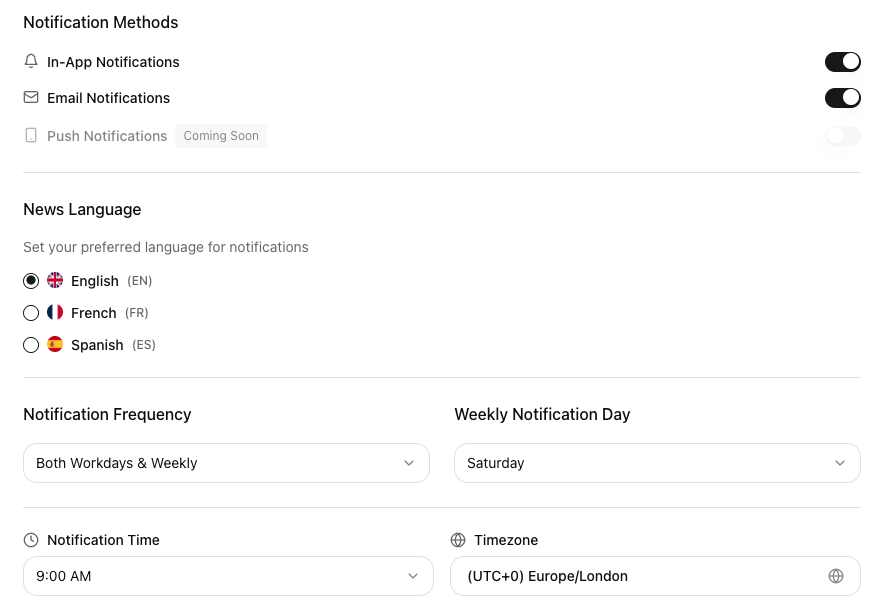This screenshot has height=608, width=883.
Task: Open the Notification Frequency dropdown
Action: coord(226,463)
